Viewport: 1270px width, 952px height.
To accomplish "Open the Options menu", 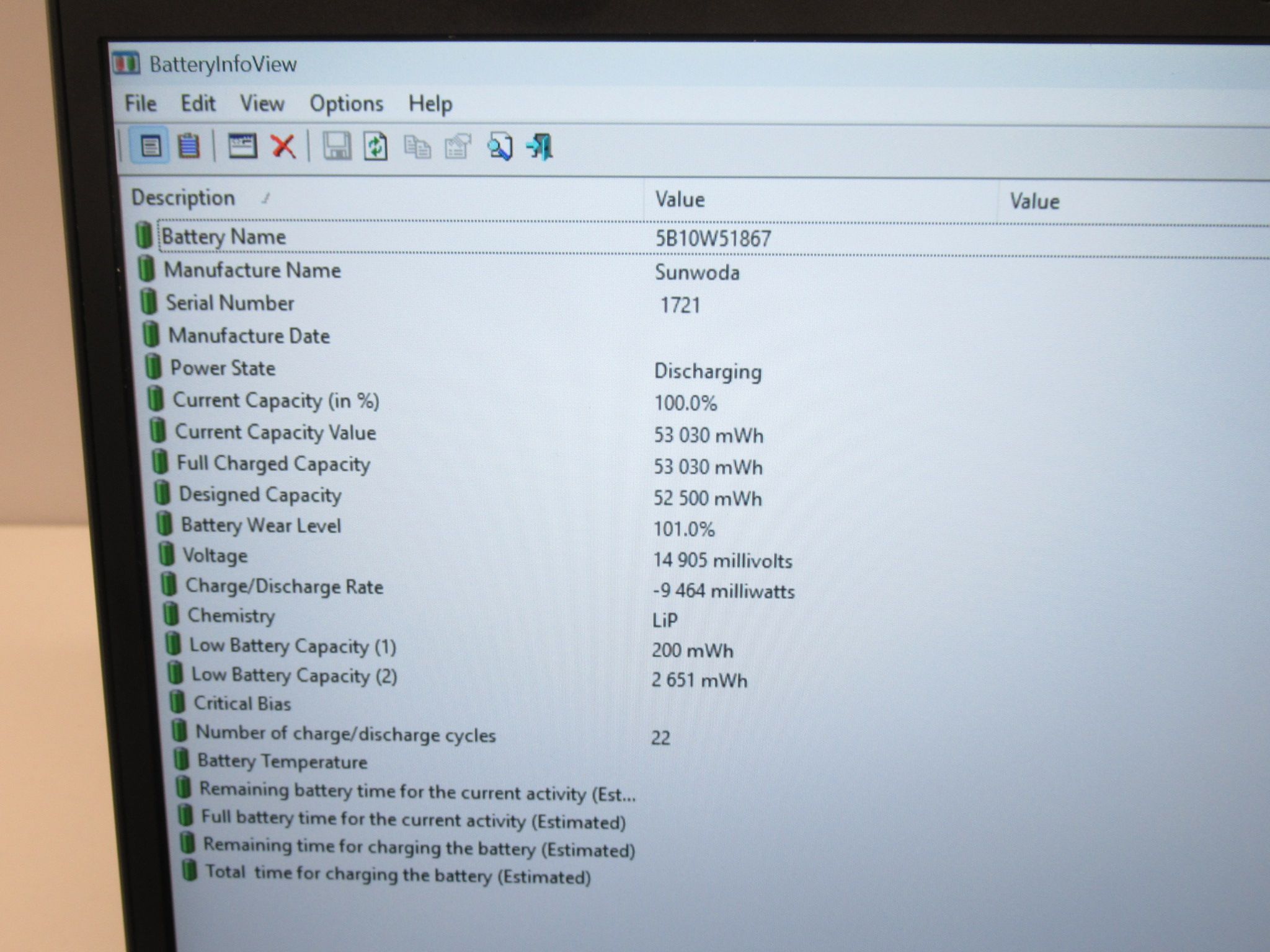I will 346,104.
